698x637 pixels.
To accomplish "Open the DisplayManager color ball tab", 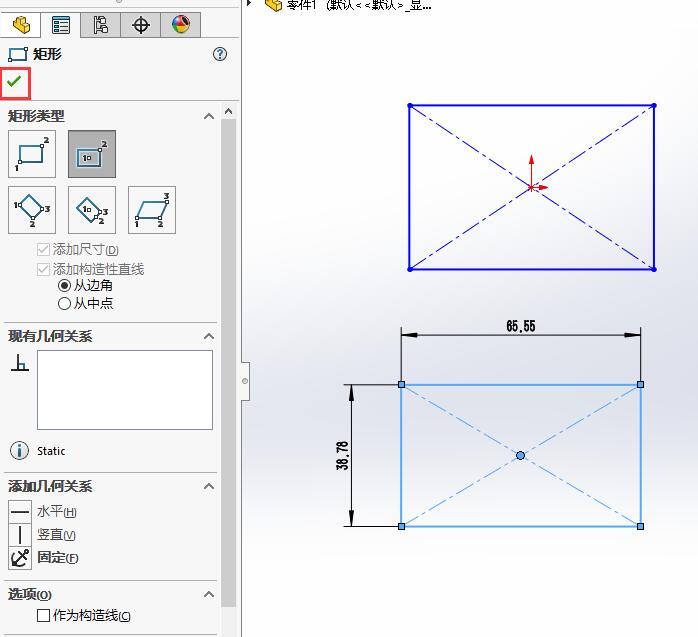I will tap(181, 25).
